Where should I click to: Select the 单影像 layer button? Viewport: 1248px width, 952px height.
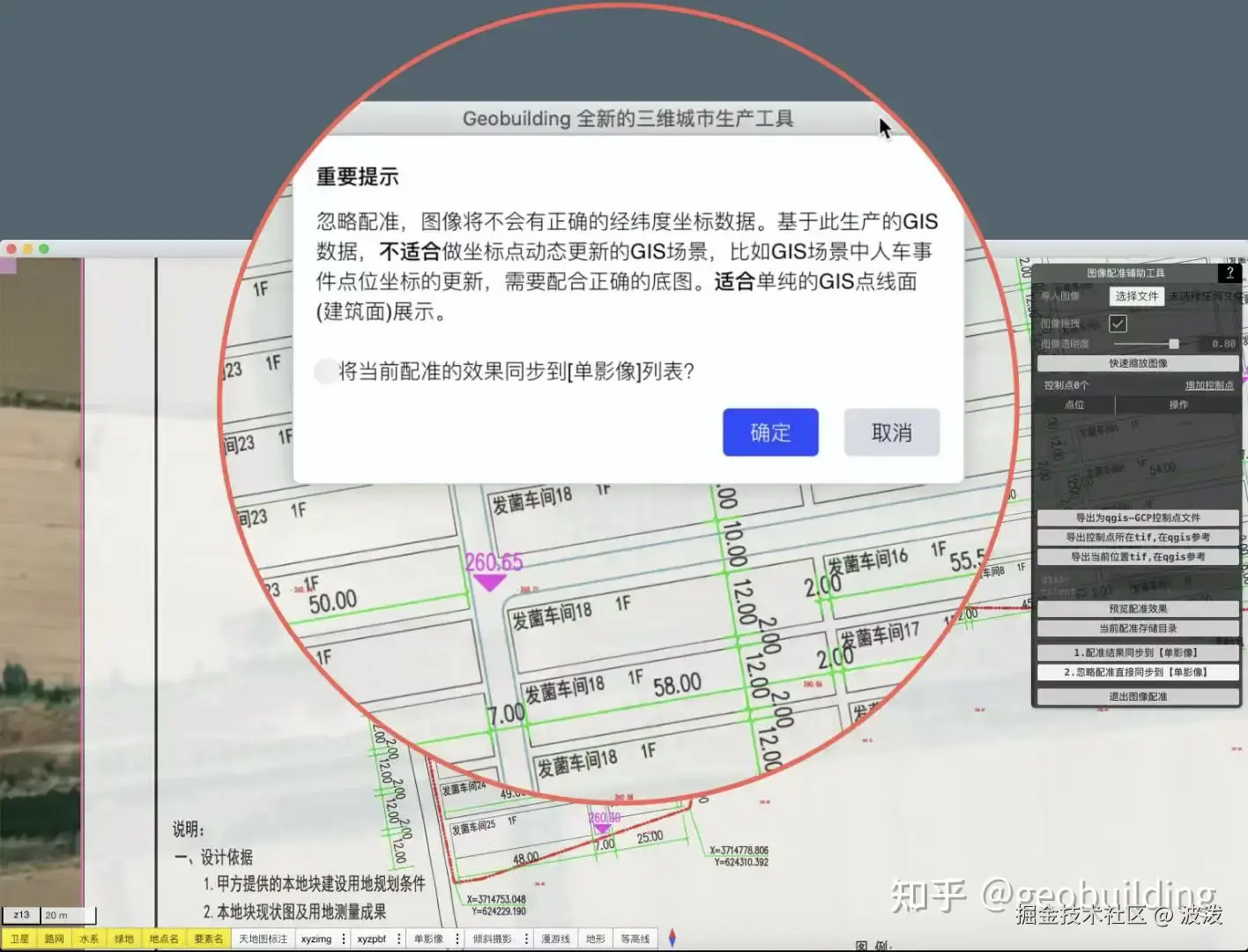(428, 939)
